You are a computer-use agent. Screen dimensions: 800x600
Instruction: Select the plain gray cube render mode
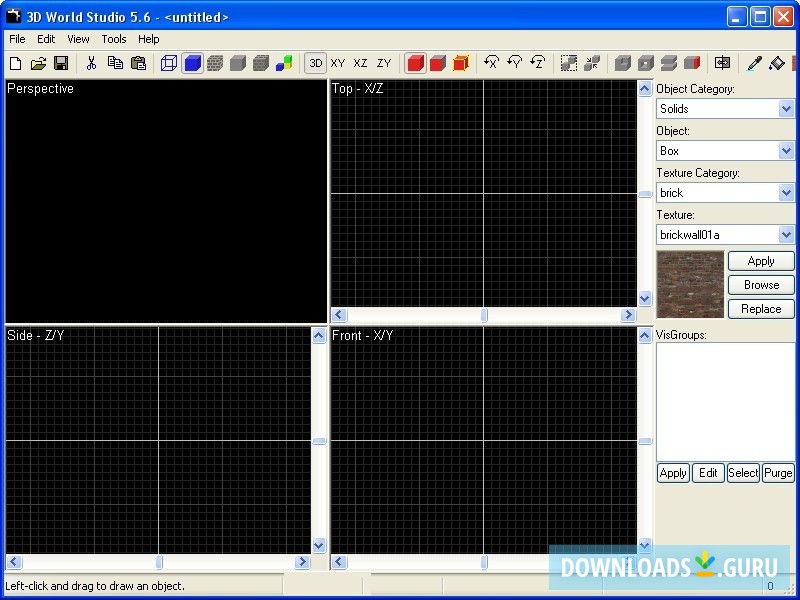pyautogui.click(x=238, y=63)
